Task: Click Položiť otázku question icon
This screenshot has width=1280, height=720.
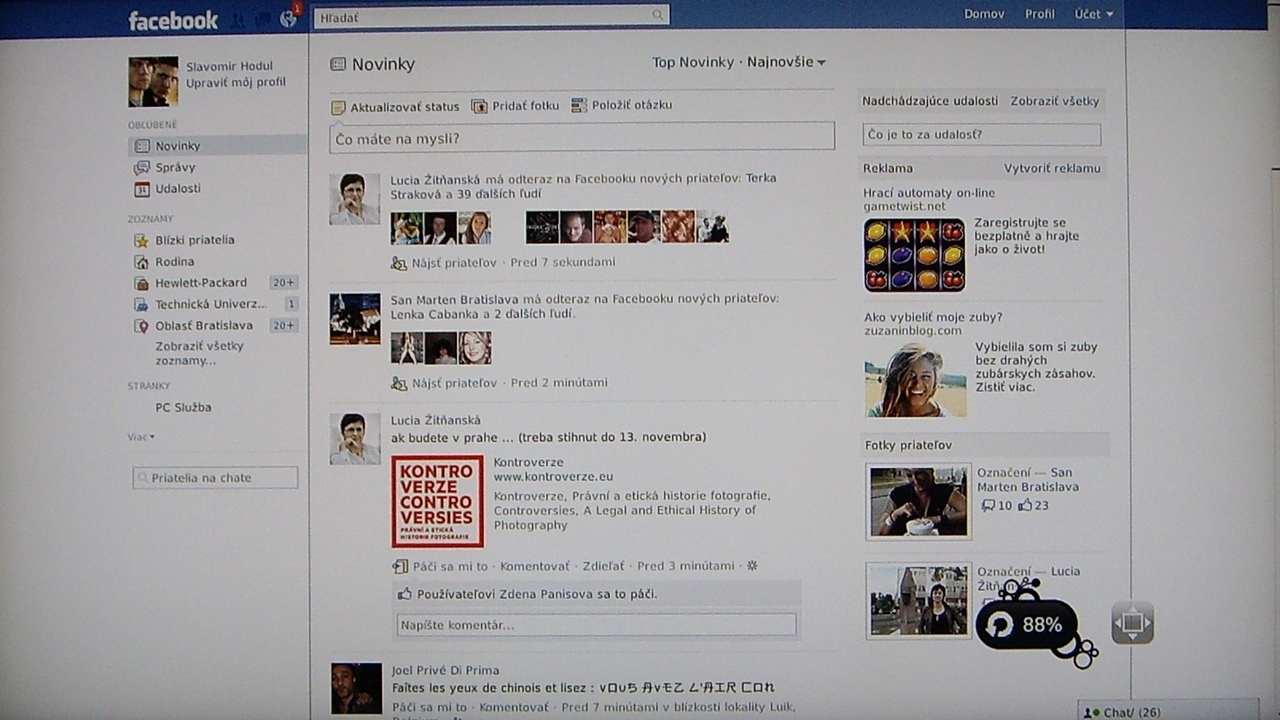Action: pos(579,105)
